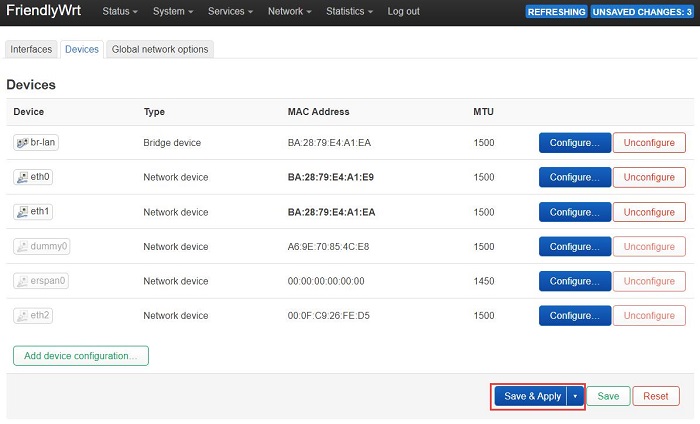Click the eth0 device icon badge
Viewport: 700px width, 424px height.
click(23, 177)
